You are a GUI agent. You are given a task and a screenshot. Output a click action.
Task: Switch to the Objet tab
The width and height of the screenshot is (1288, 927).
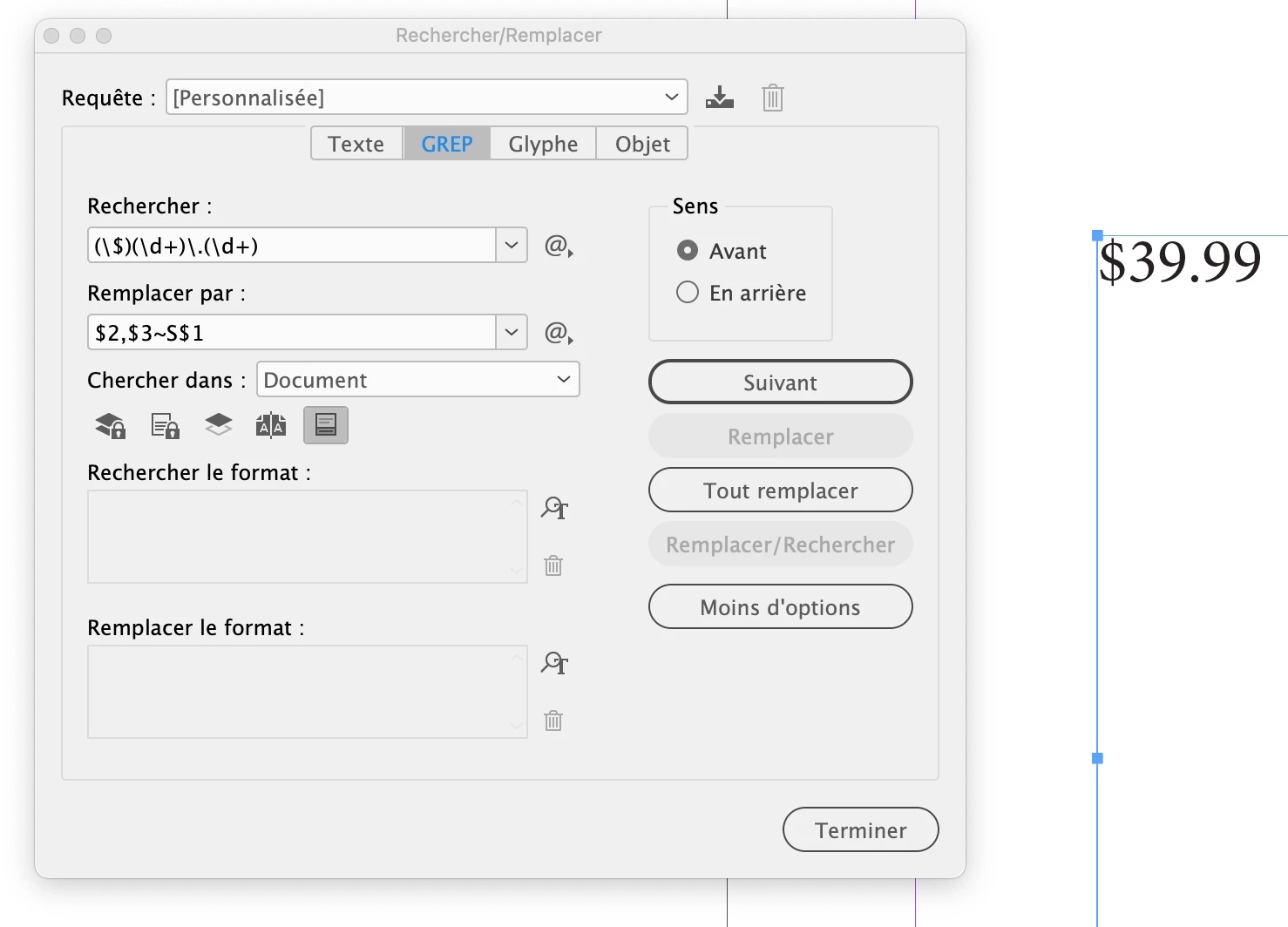(x=642, y=144)
